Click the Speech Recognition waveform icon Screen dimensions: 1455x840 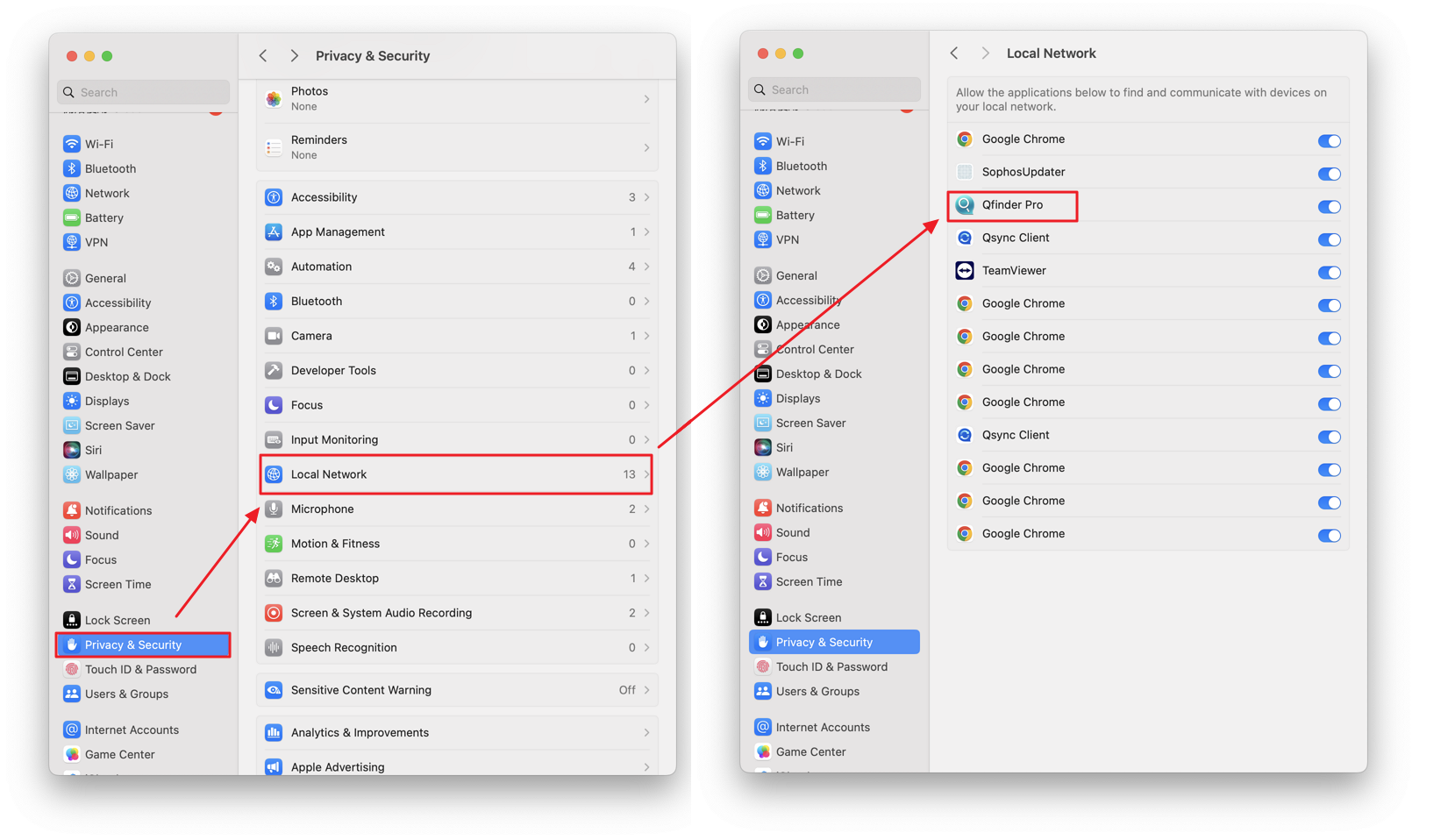[274, 647]
